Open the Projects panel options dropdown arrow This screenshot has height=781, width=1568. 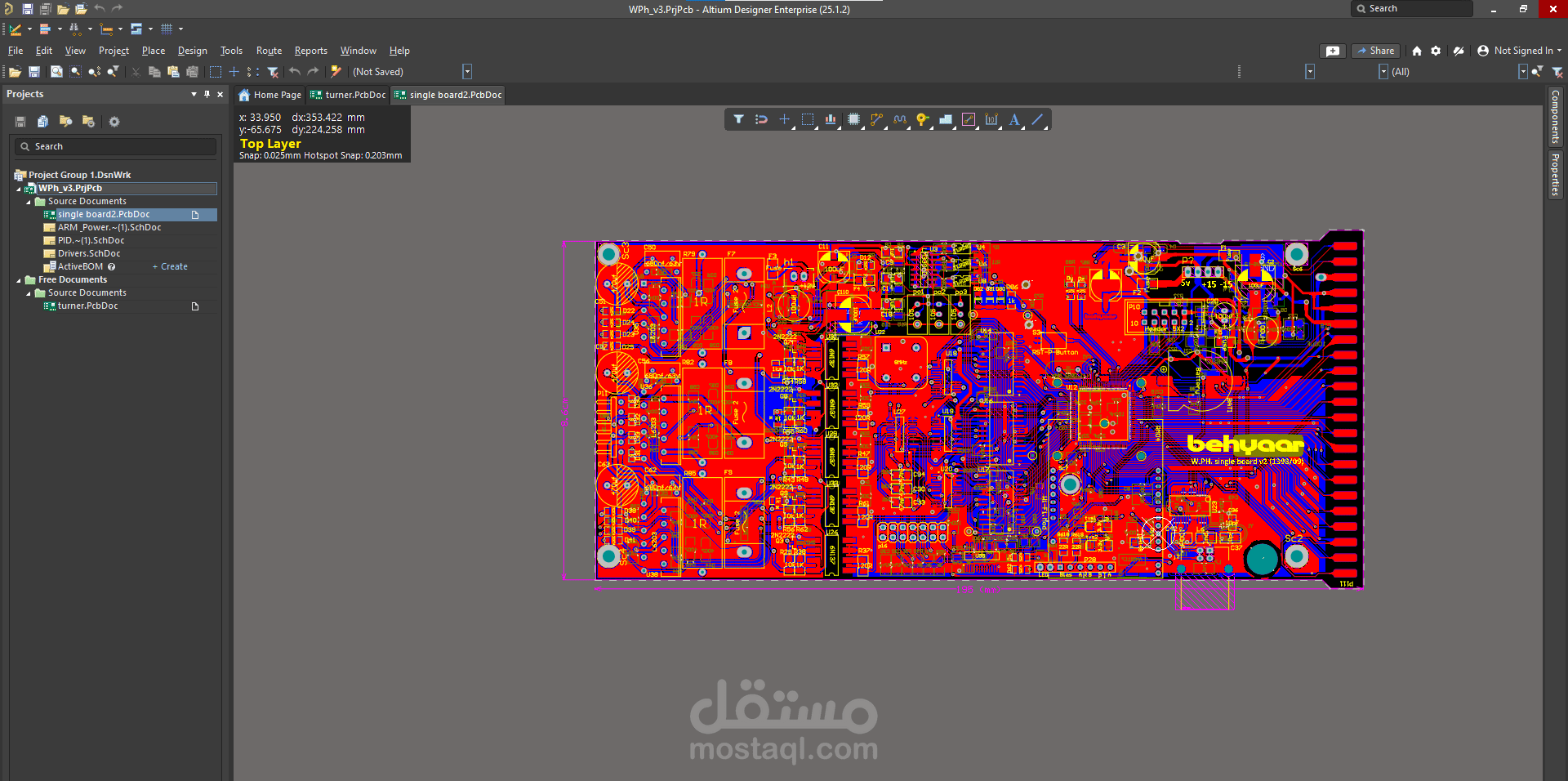[194, 94]
